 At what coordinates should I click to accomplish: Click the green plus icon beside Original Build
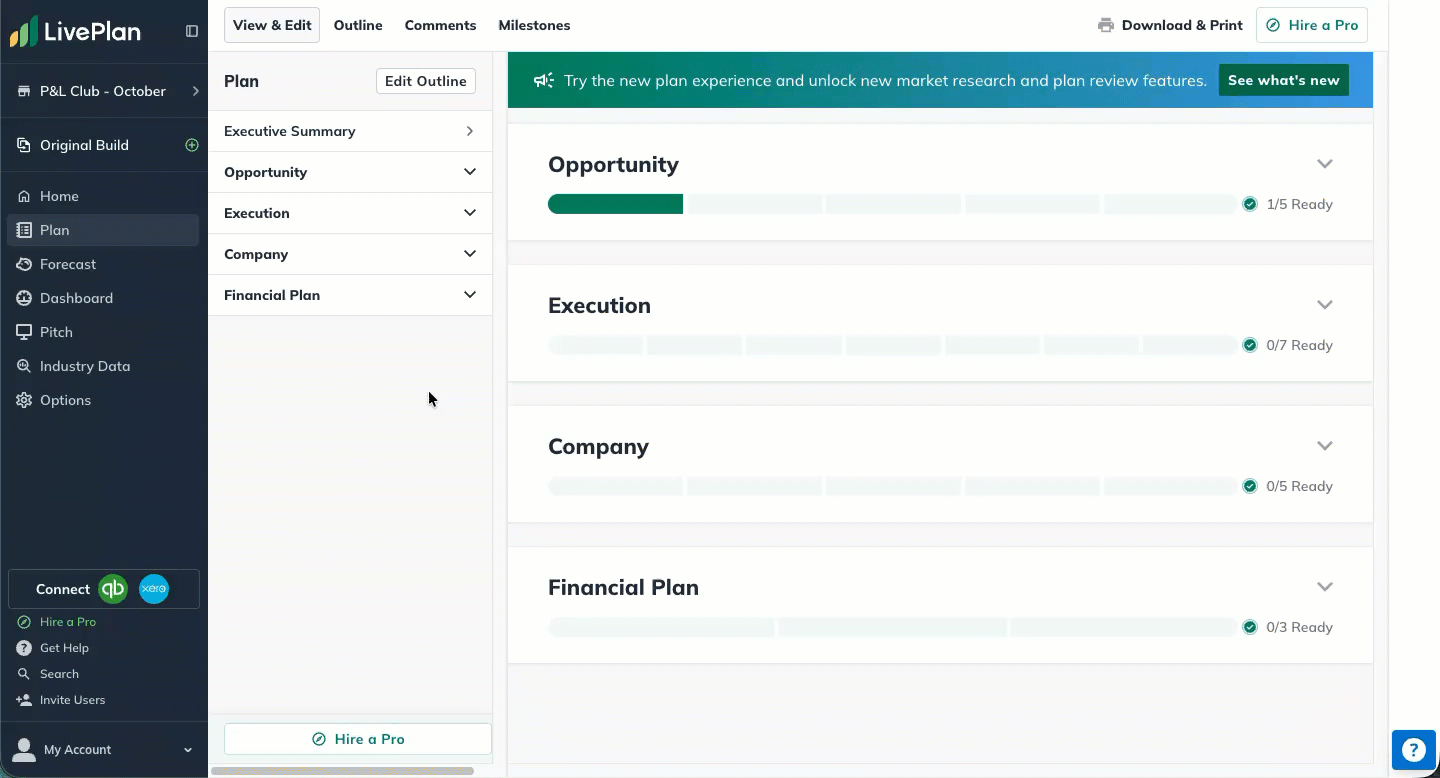pyautogui.click(x=192, y=145)
